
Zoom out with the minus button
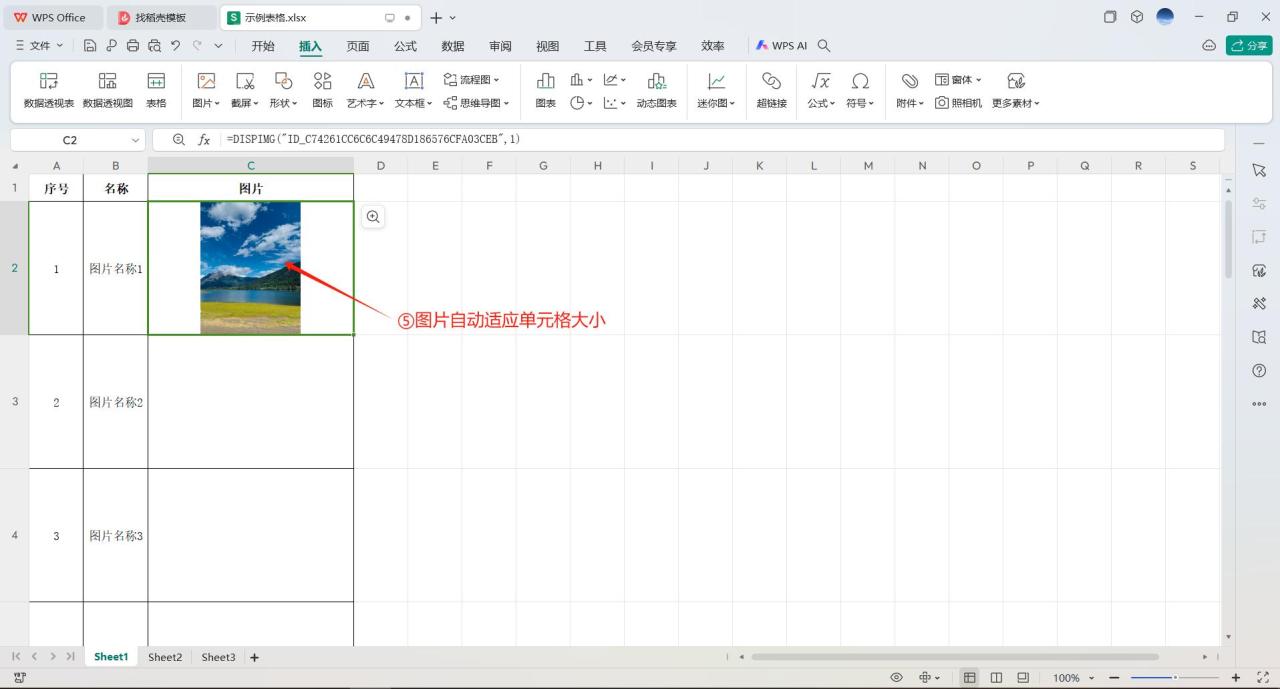point(1114,677)
